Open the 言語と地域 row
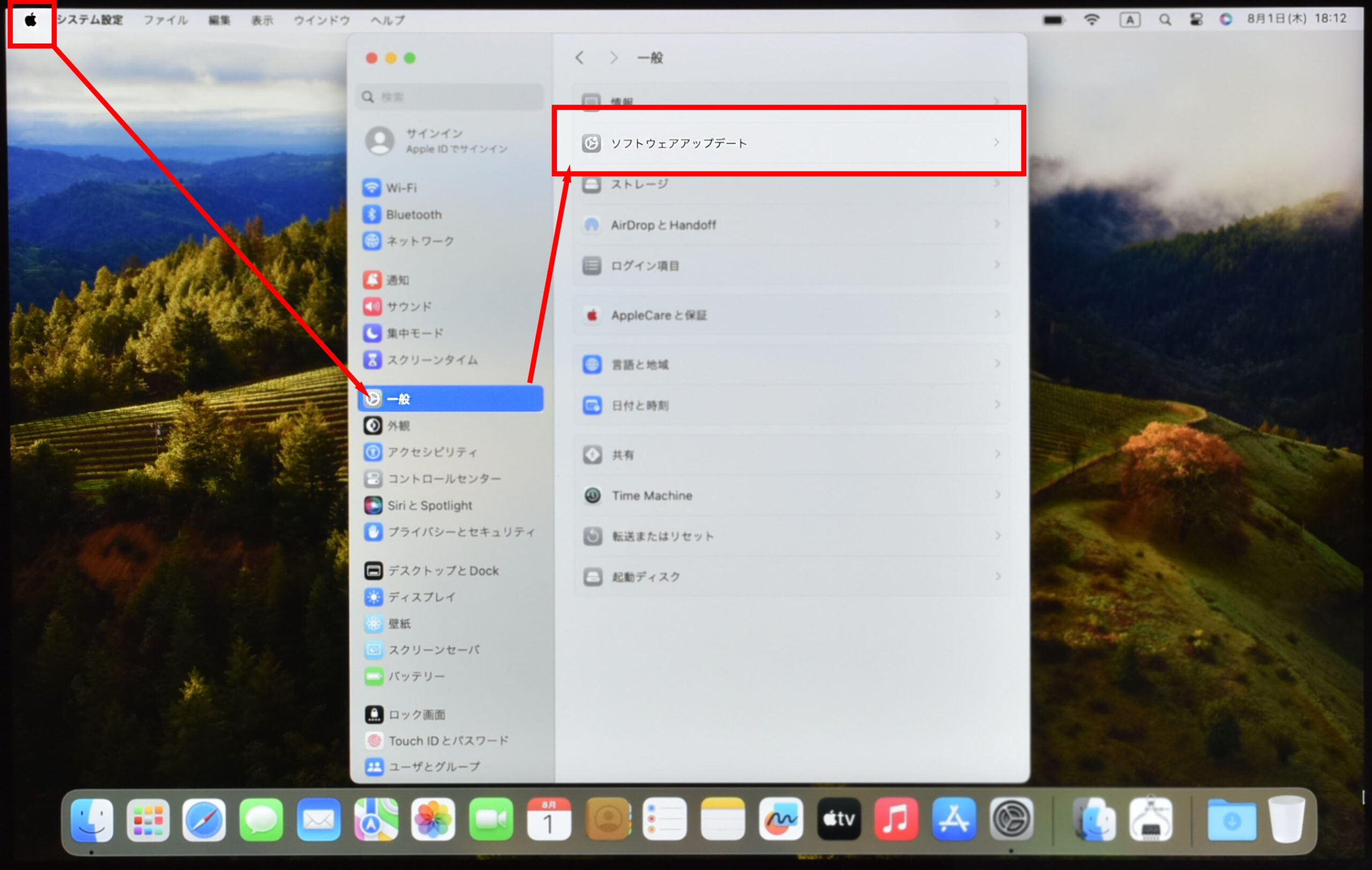Viewport: 1372px width, 870px height. (x=791, y=364)
